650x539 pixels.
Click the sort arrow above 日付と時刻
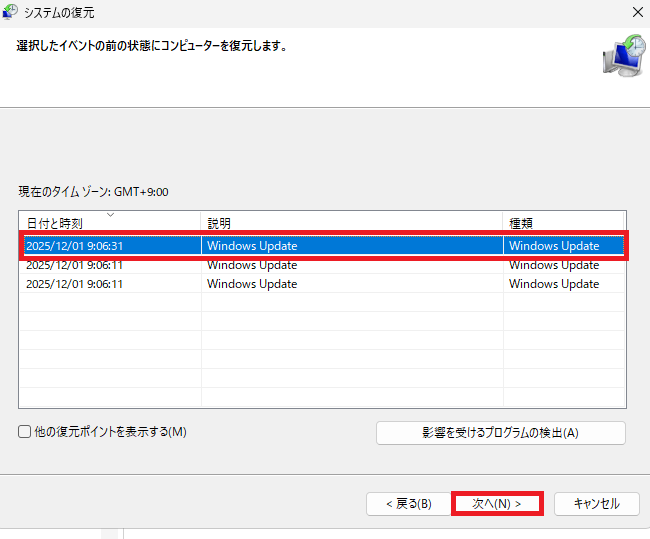tap(110, 214)
